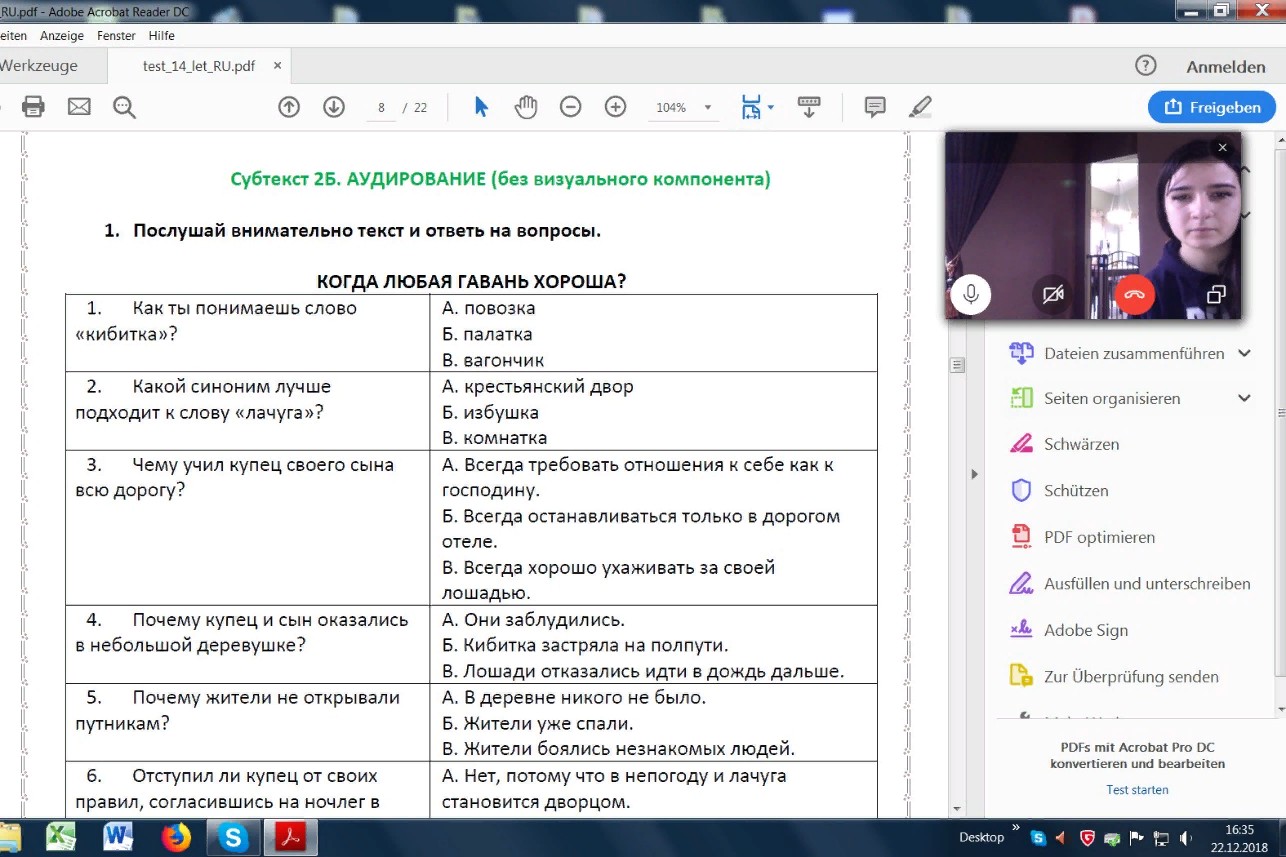Open the Fenster menu
This screenshot has width=1286, height=857.
116,35
